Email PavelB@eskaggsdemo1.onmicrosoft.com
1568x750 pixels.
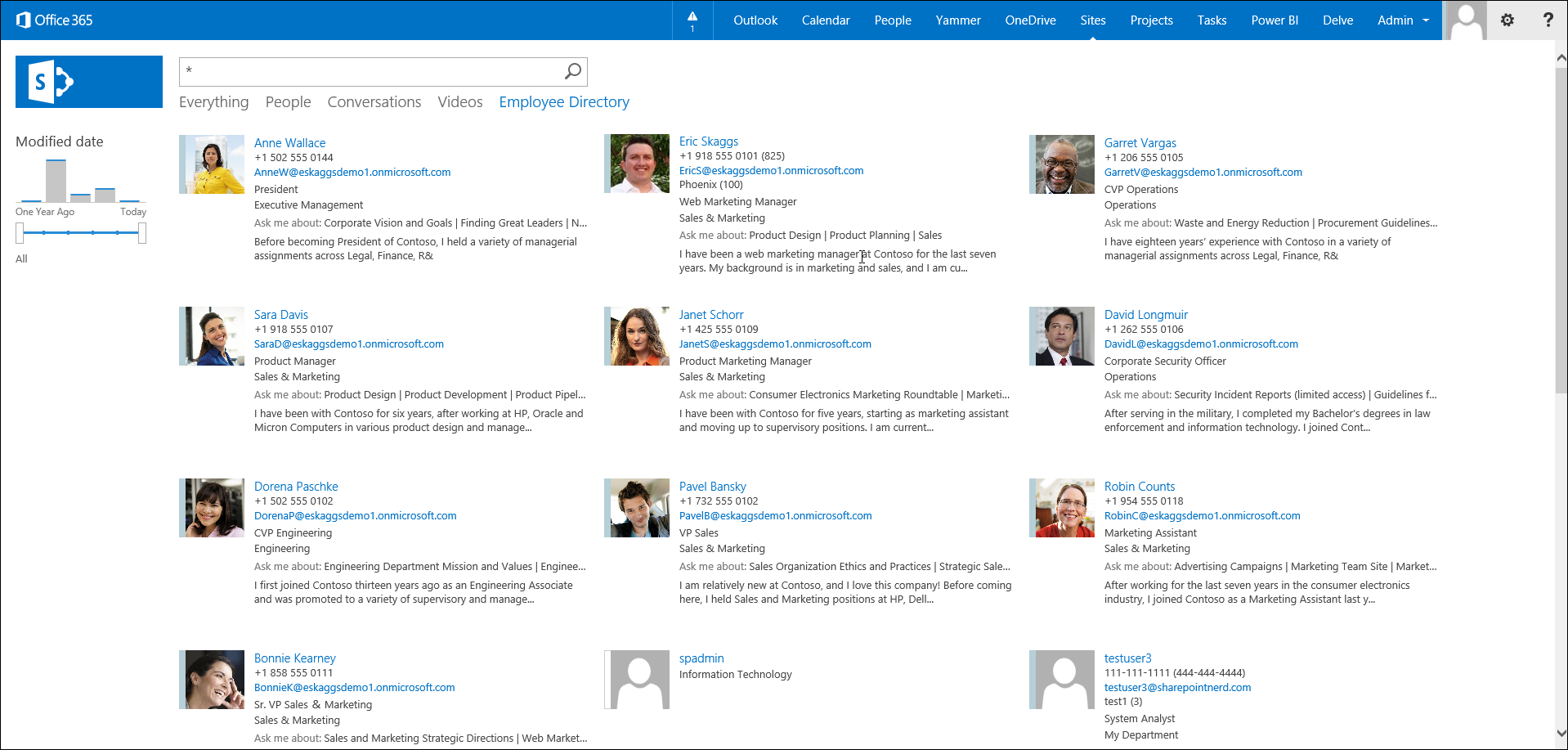[x=775, y=515]
